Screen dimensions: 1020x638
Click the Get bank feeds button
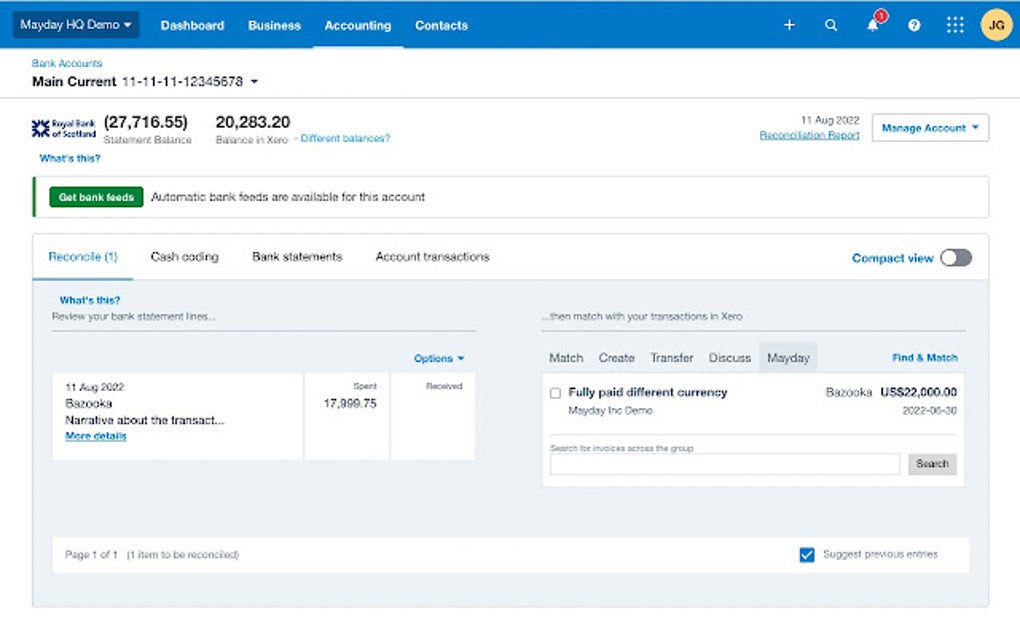(x=95, y=197)
